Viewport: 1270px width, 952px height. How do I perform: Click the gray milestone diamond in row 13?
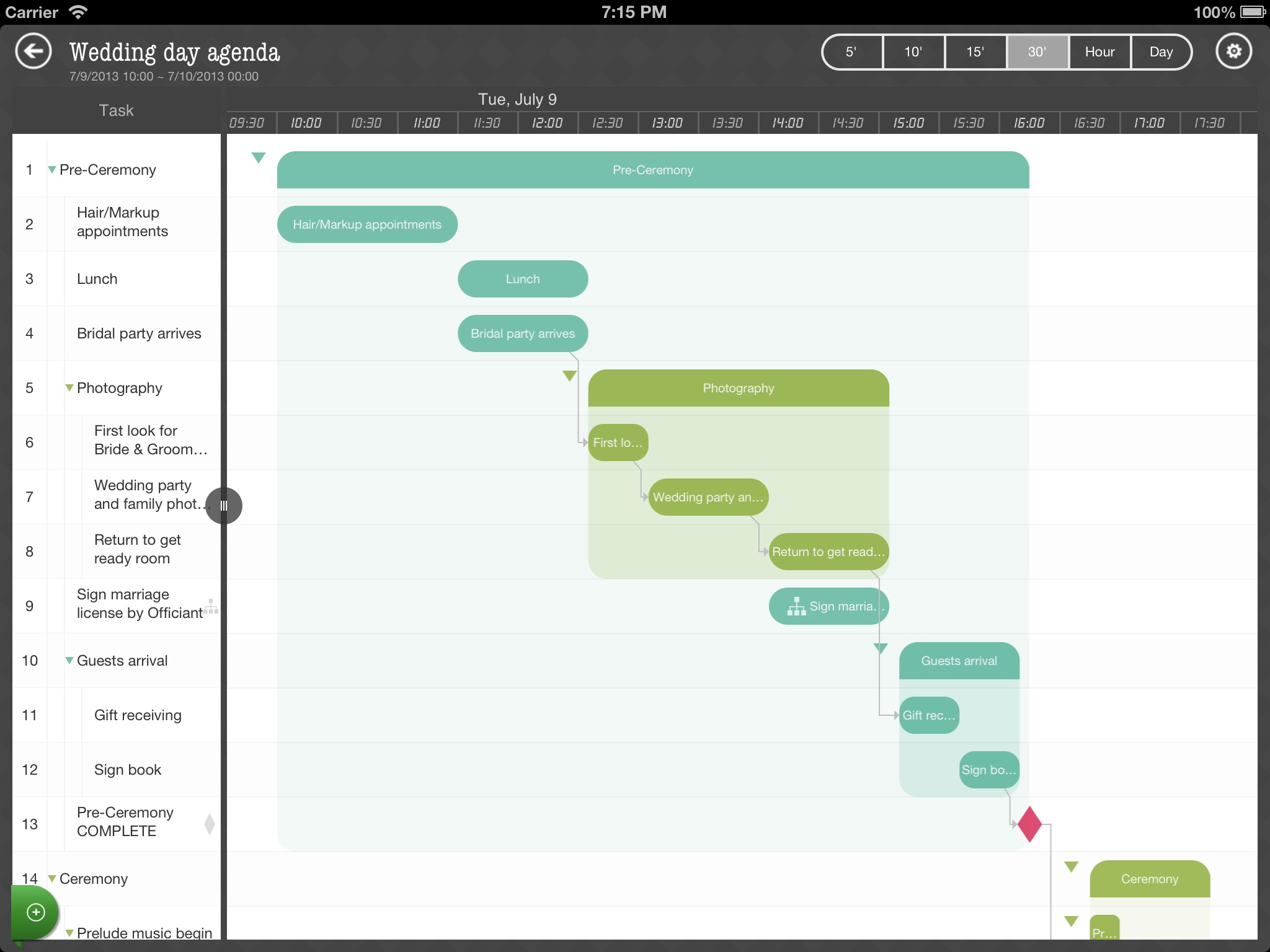point(210,824)
